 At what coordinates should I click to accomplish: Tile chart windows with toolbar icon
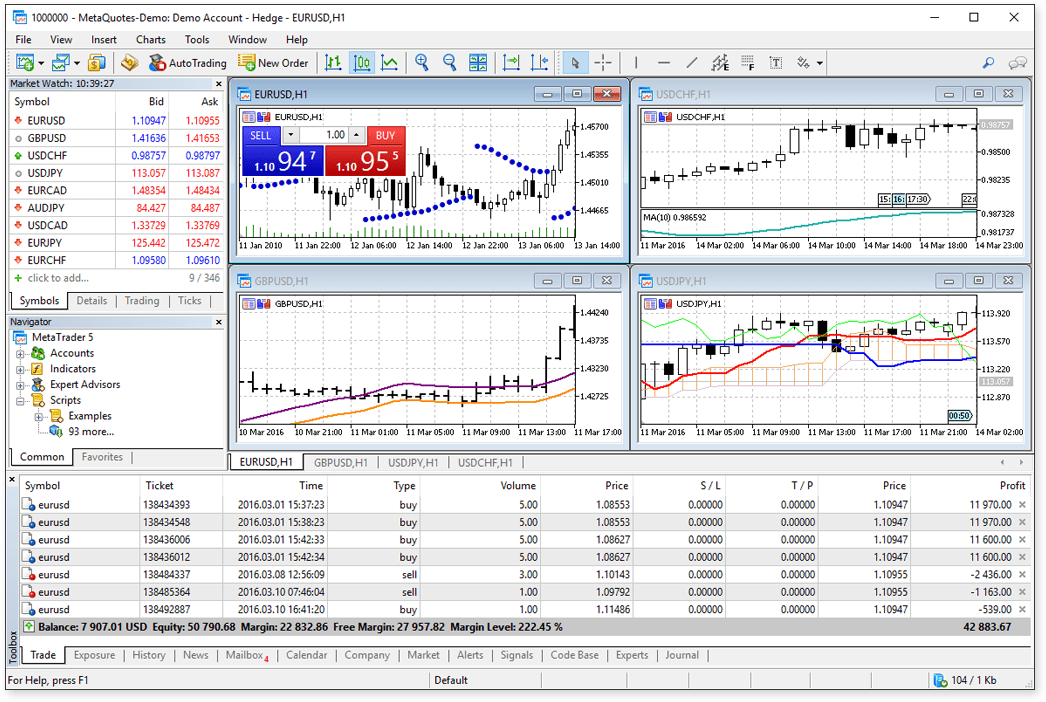pyautogui.click(x=478, y=63)
